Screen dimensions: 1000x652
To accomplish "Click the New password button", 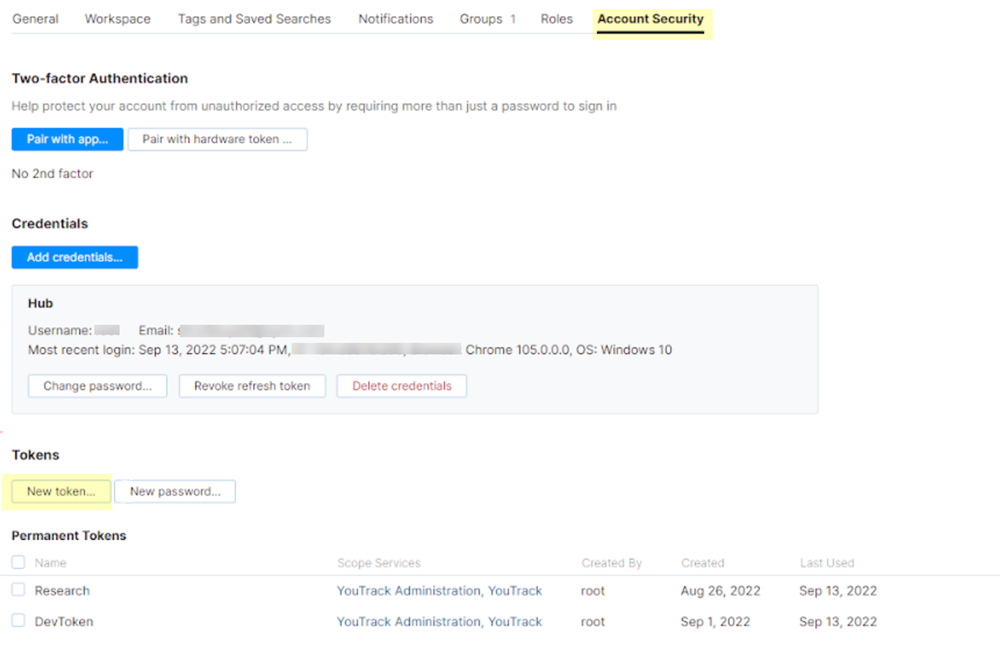I will 175,492.
